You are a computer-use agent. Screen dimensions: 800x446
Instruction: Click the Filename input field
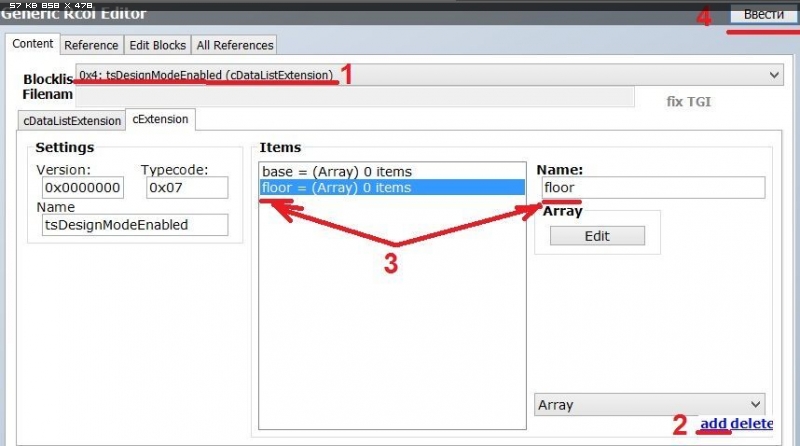(x=355, y=96)
